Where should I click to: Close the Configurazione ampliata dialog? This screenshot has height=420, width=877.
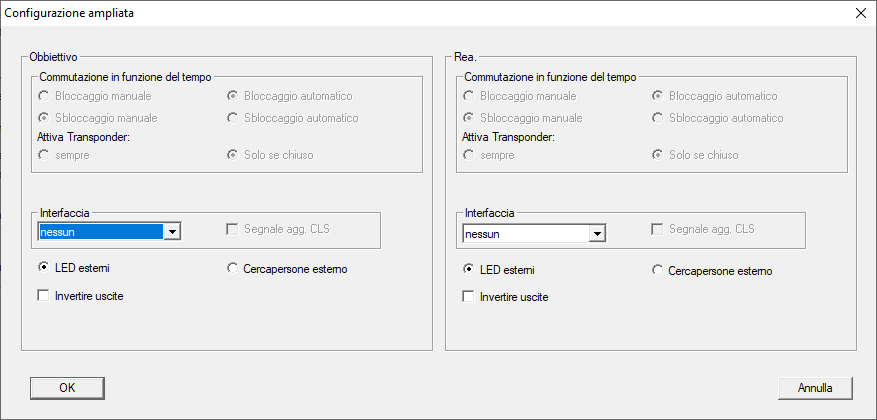(860, 13)
